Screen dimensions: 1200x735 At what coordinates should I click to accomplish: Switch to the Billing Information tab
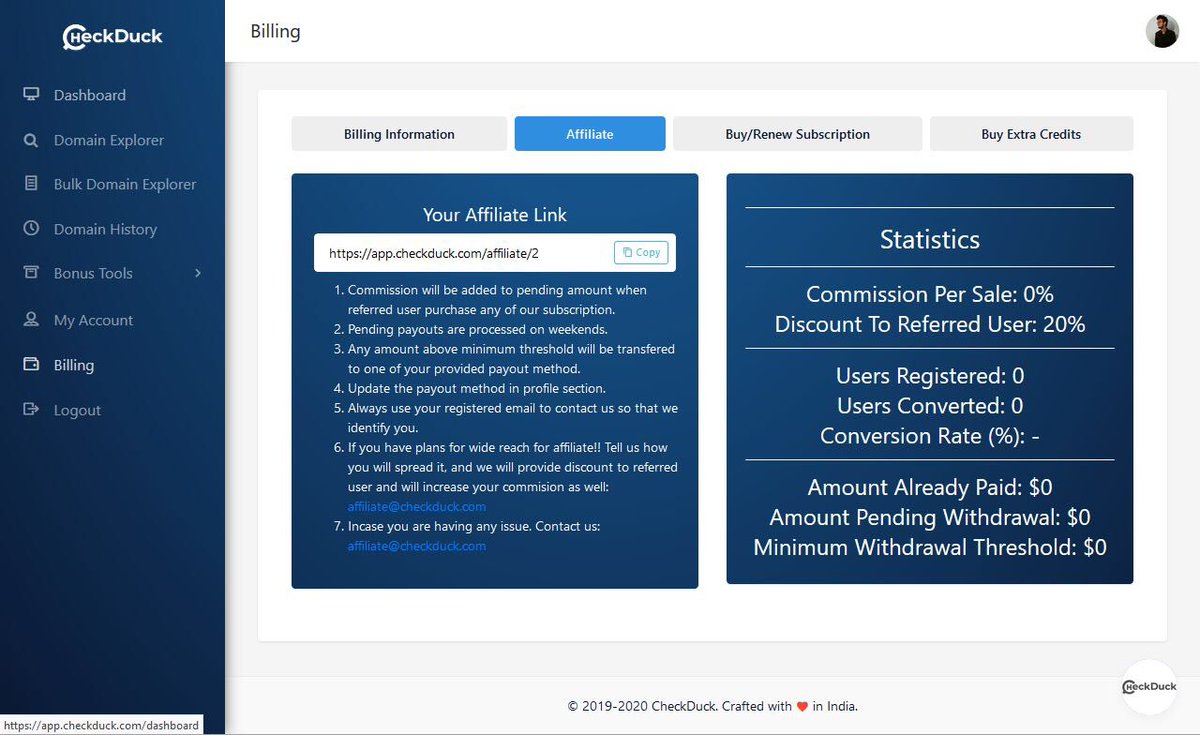coord(399,134)
